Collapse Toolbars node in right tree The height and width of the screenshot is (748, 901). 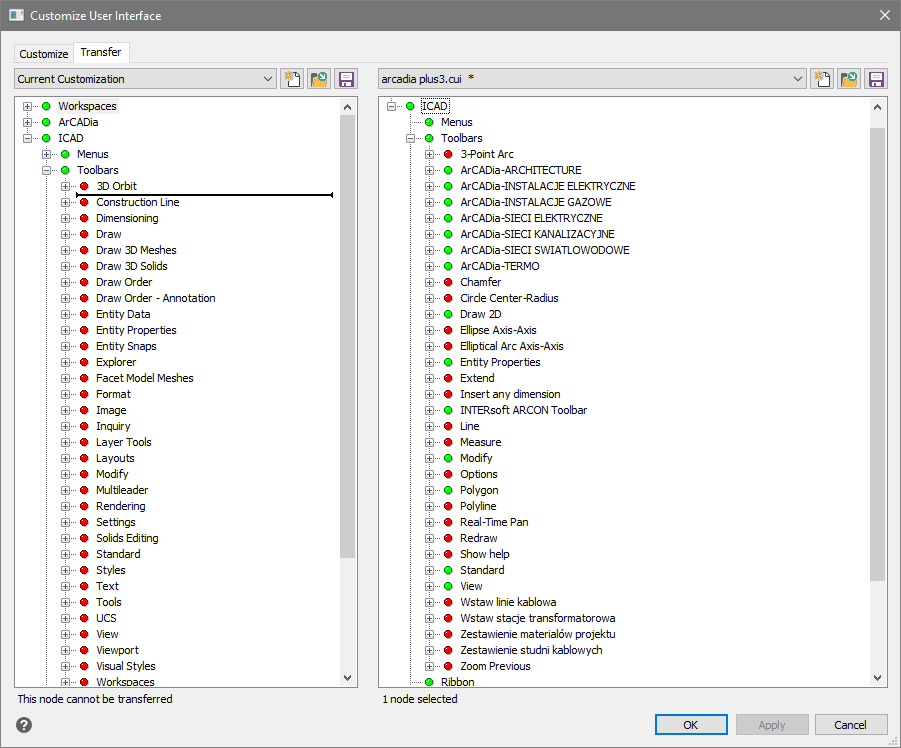pyautogui.click(x=410, y=138)
